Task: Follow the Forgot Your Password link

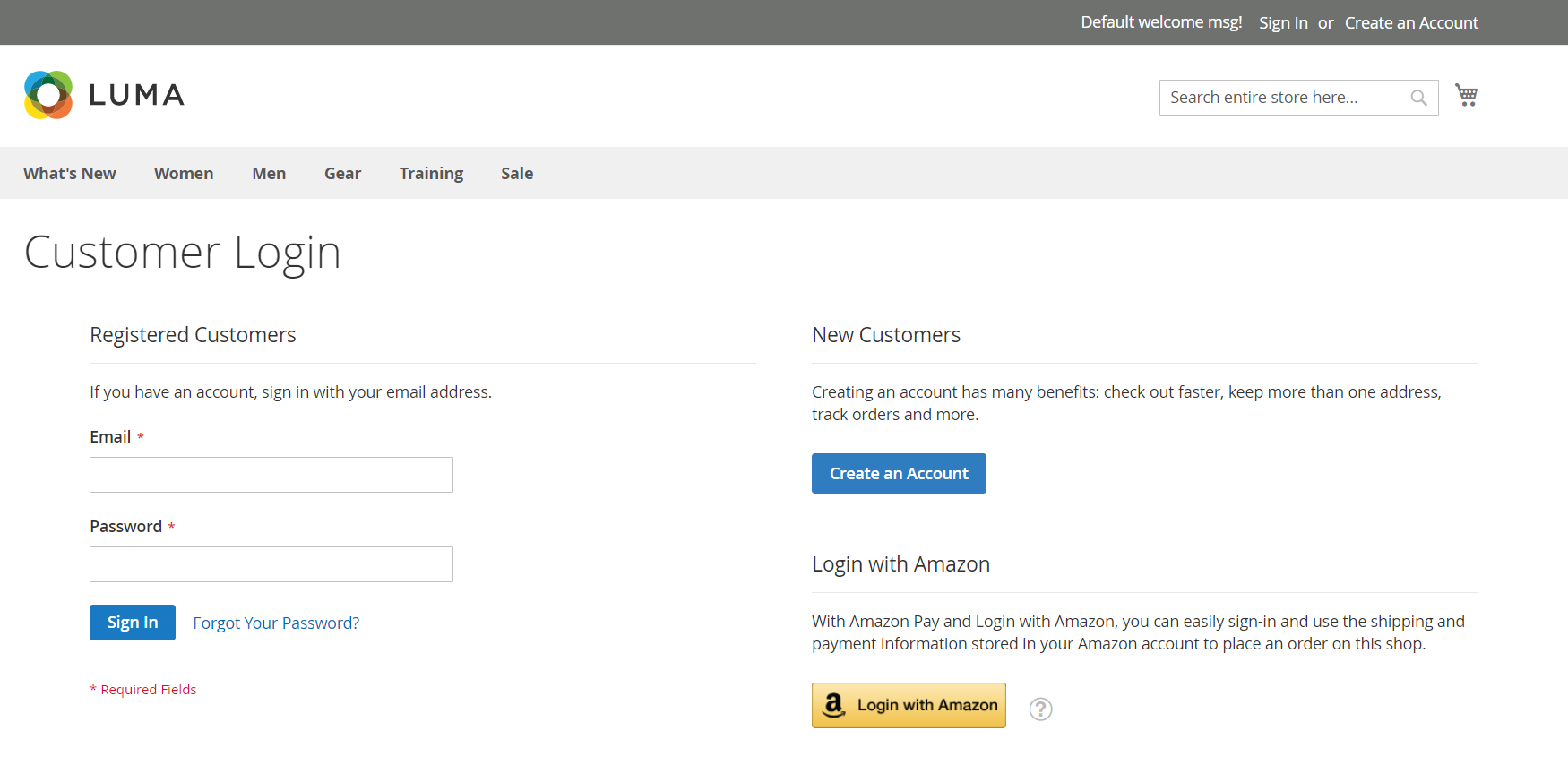Action: 276,623
